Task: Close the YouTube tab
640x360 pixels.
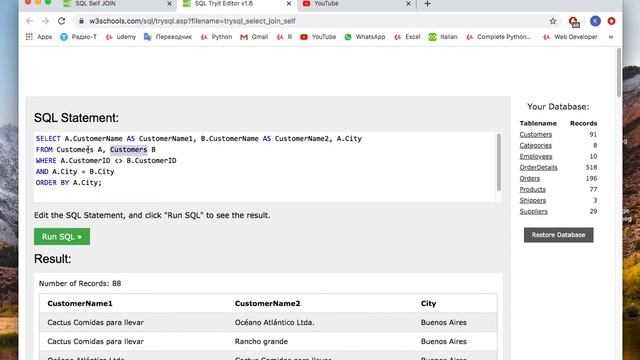Action: tap(408, 4)
